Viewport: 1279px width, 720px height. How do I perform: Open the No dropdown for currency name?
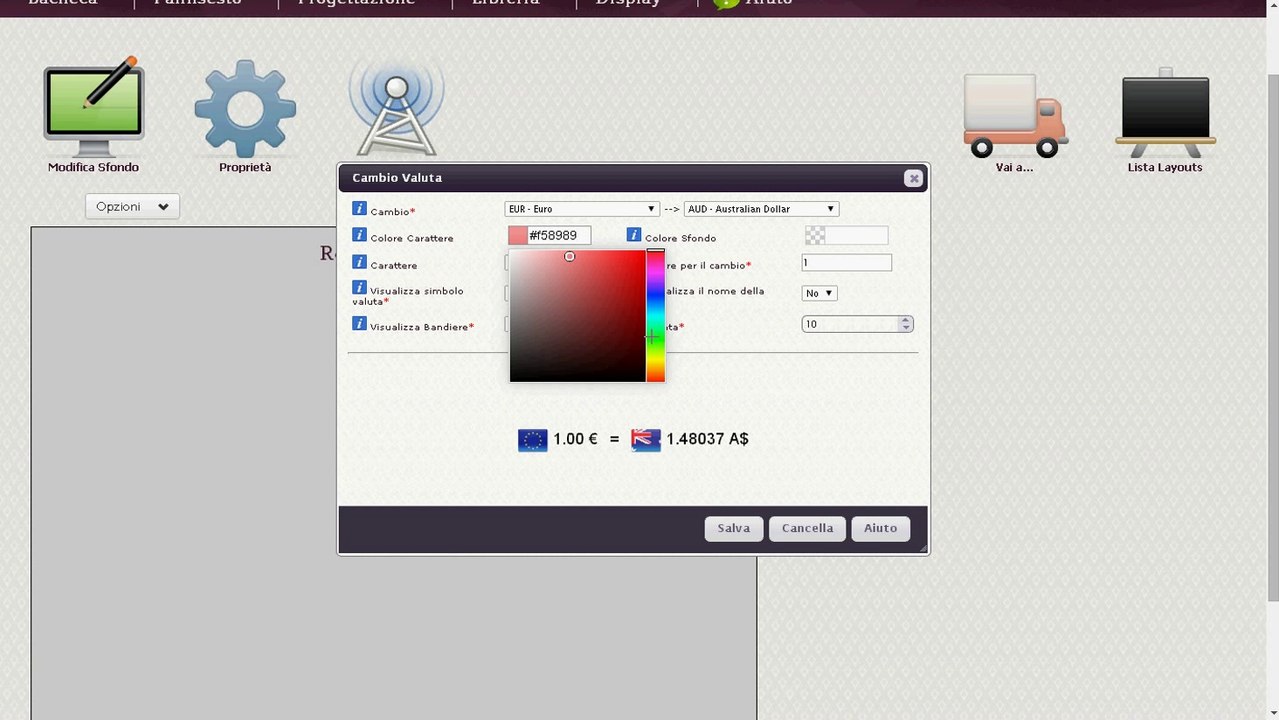coord(819,293)
